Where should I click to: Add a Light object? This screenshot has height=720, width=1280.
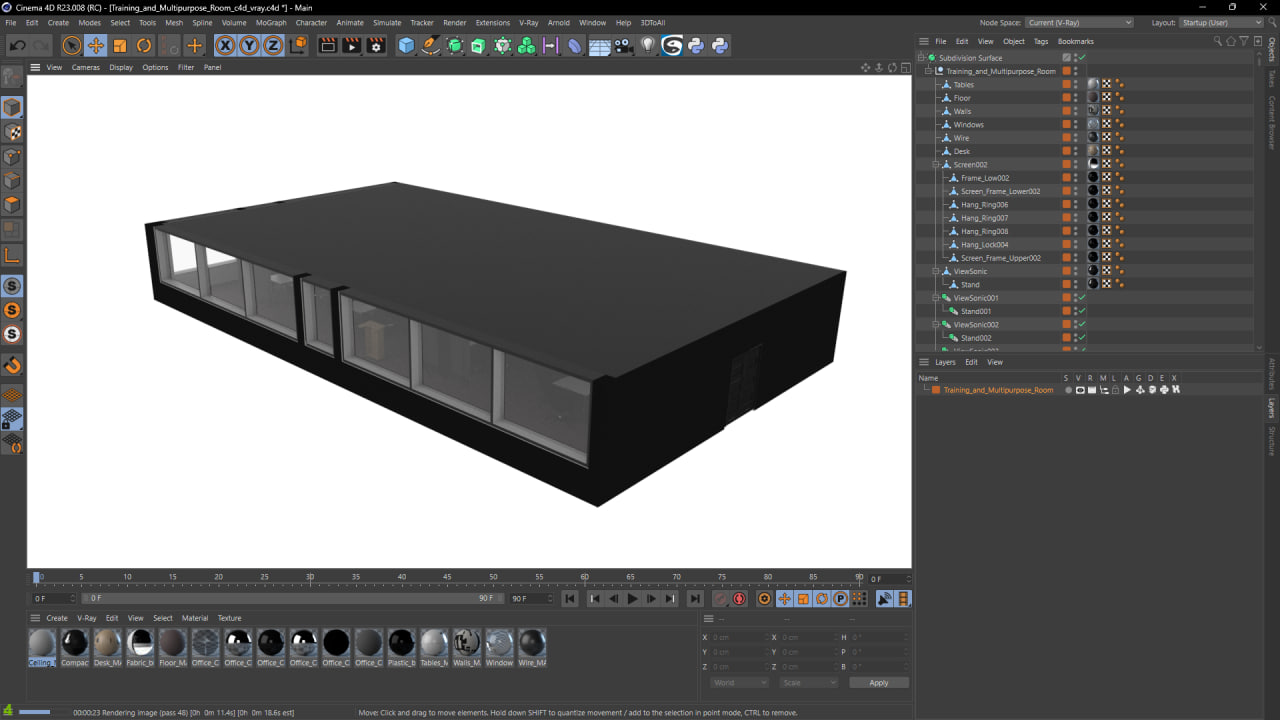[648, 45]
